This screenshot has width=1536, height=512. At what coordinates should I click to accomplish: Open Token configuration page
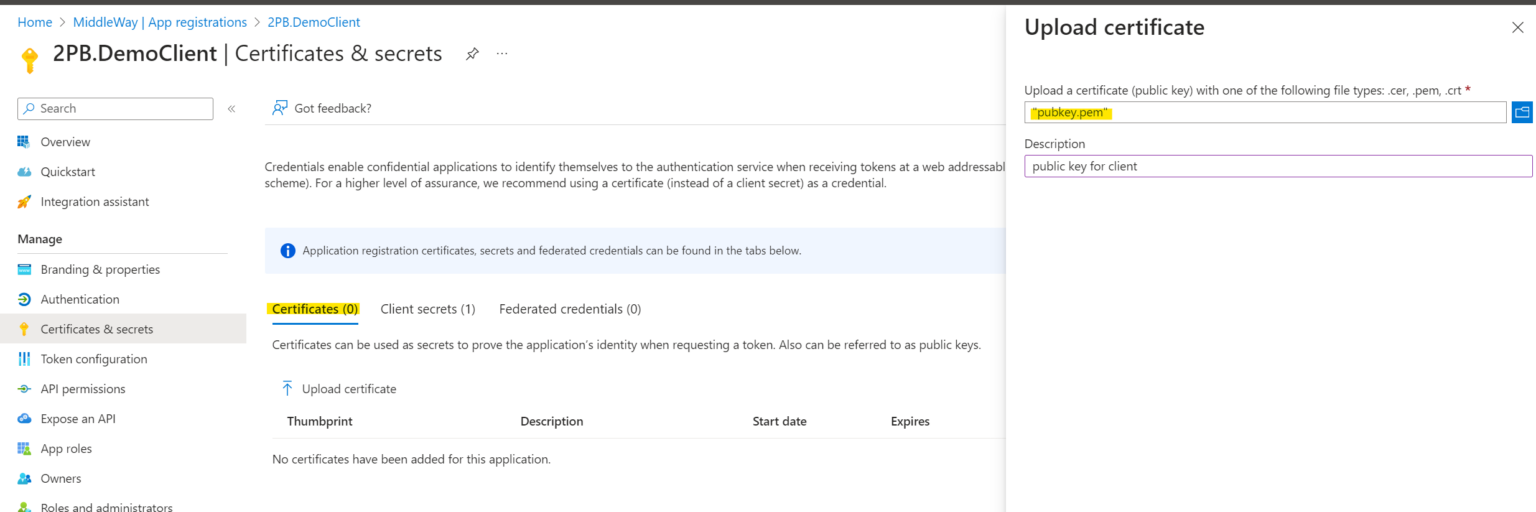[x=93, y=359]
